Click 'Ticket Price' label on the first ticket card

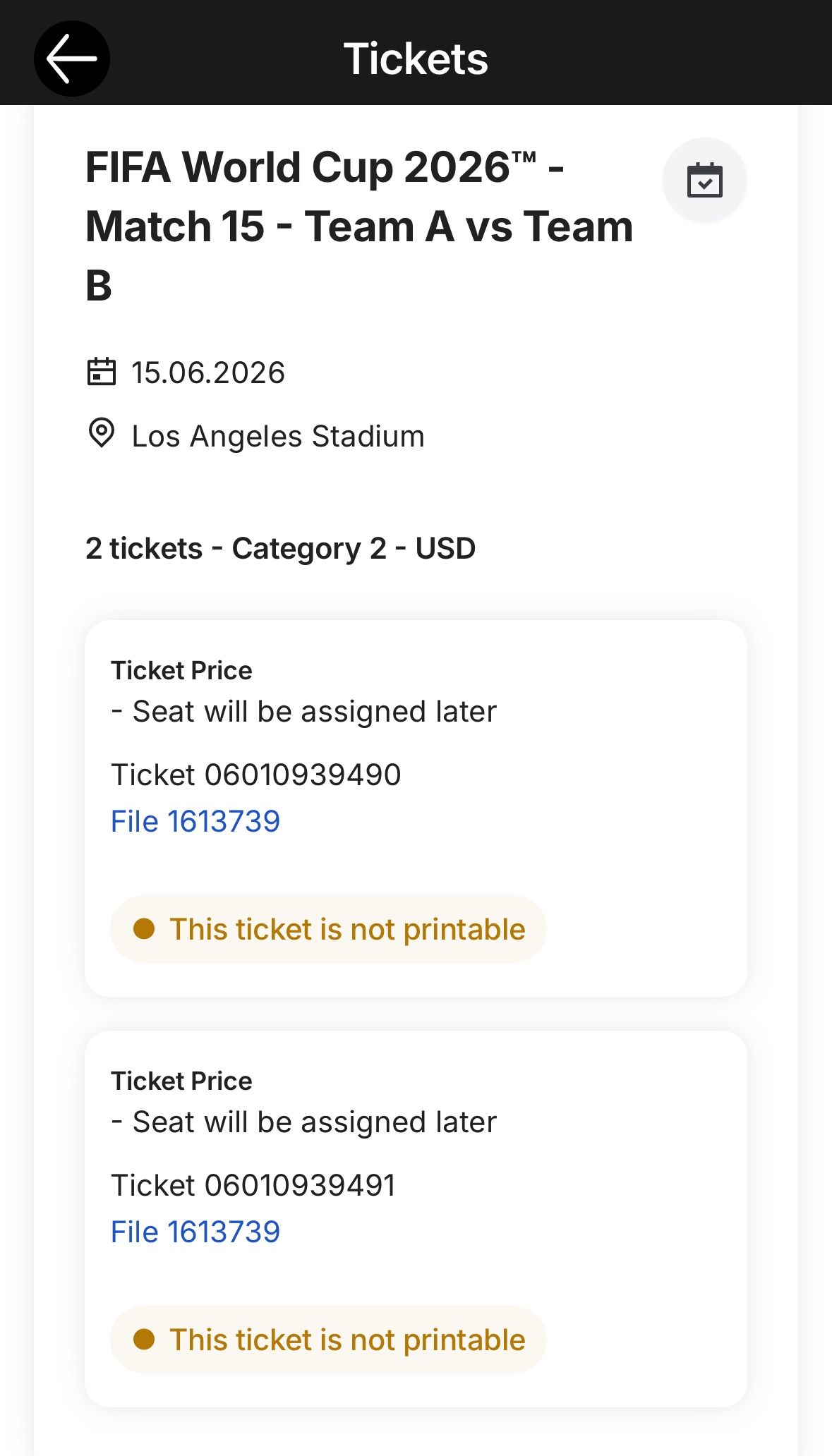point(181,670)
